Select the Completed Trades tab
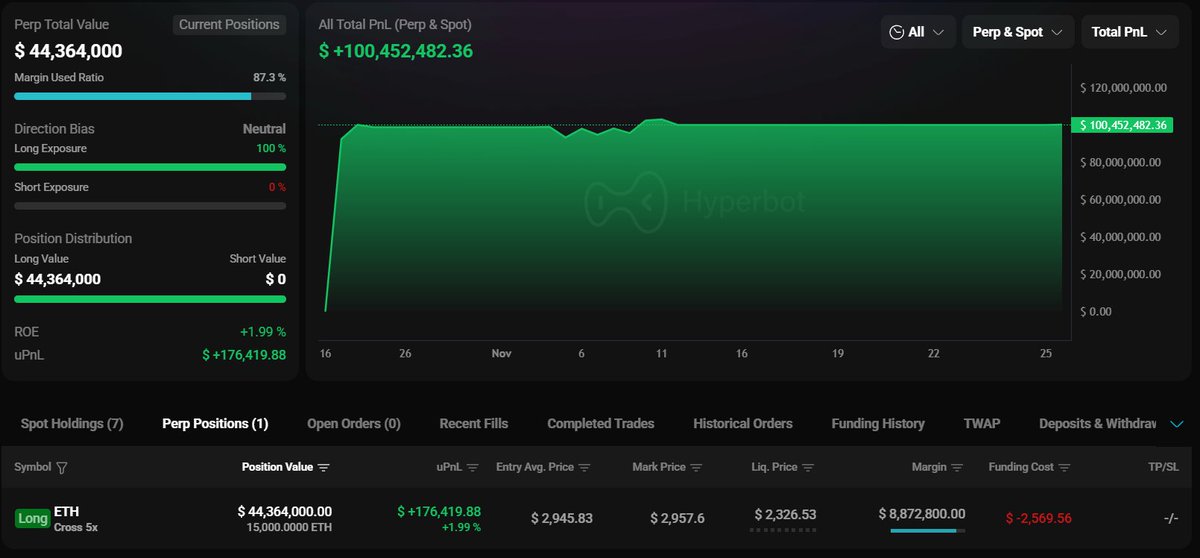1200x558 pixels. pos(600,424)
